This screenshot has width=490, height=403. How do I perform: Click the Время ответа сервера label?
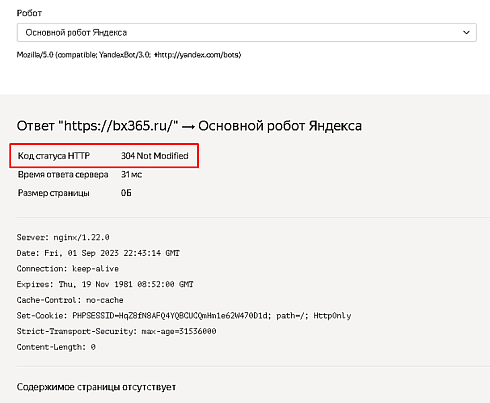63,174
